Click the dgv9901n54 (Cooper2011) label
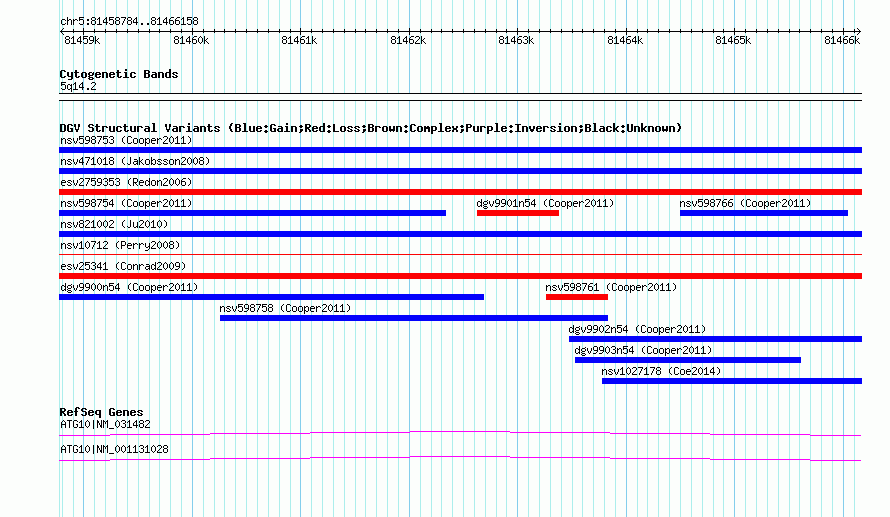This screenshot has height=517, width=890. point(545,203)
